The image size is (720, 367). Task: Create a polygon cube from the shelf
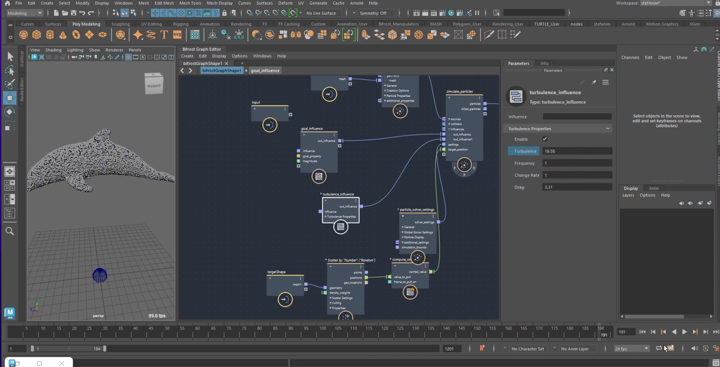37,34
